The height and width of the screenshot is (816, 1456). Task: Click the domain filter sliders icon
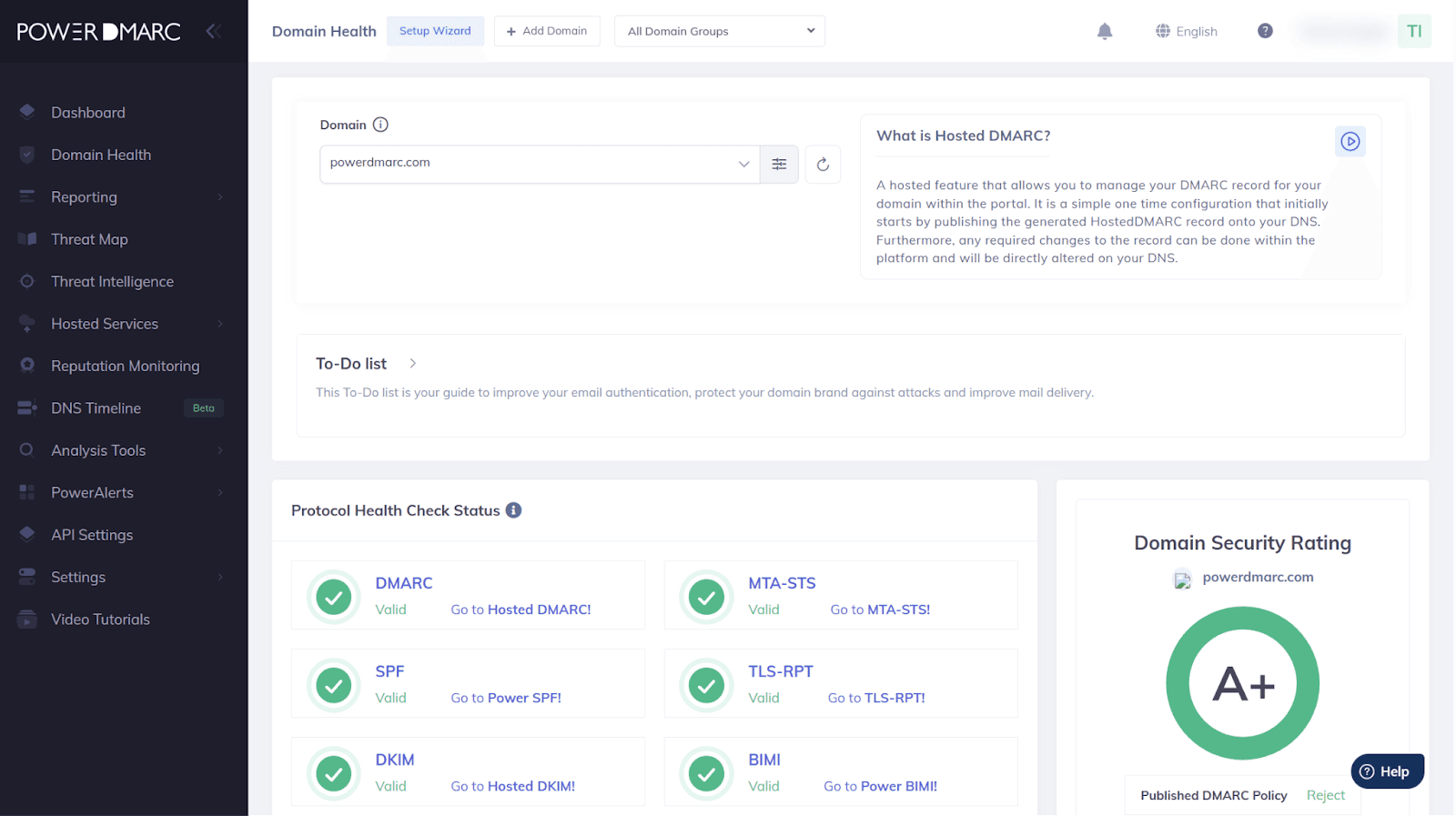pos(779,164)
